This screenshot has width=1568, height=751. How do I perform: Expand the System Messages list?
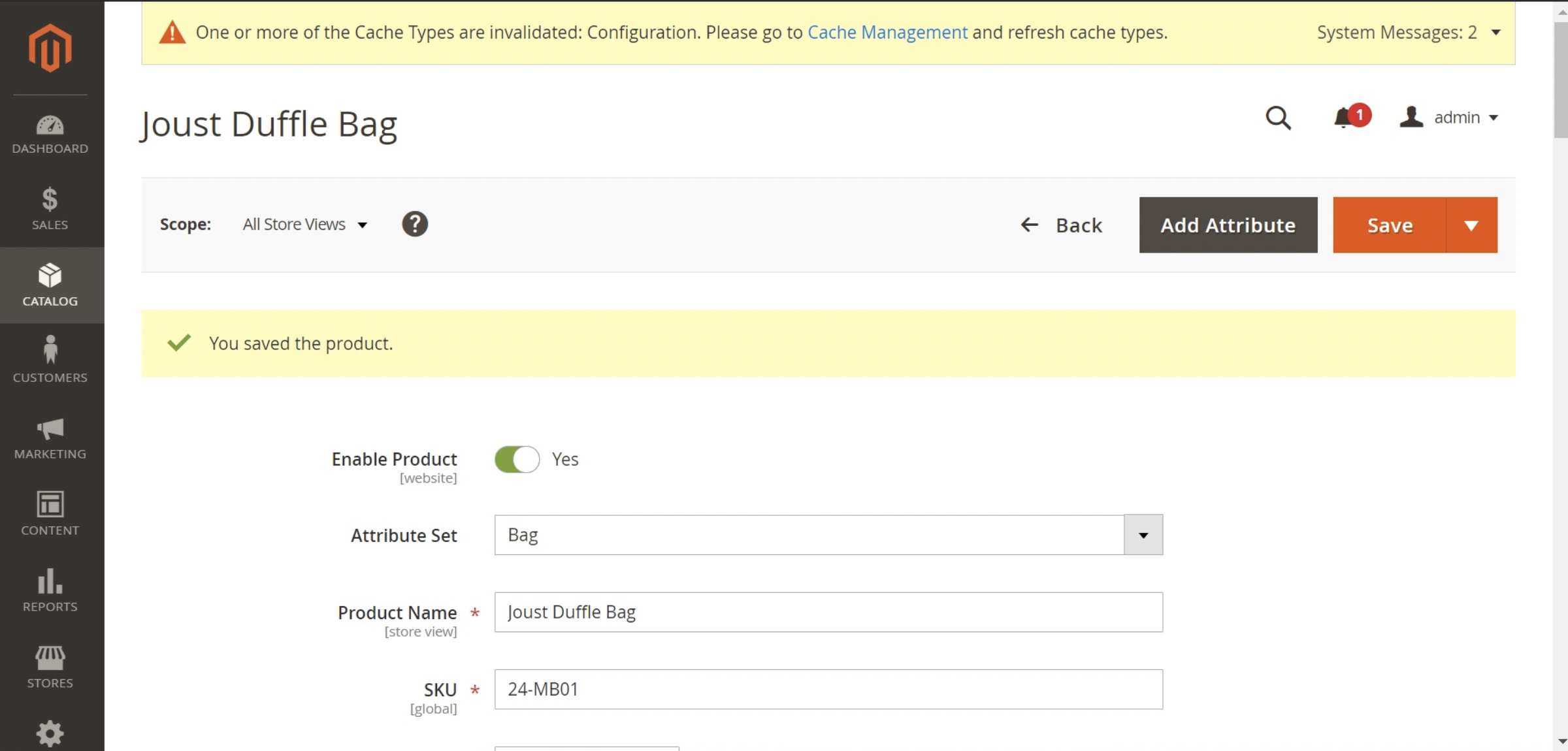click(1496, 32)
